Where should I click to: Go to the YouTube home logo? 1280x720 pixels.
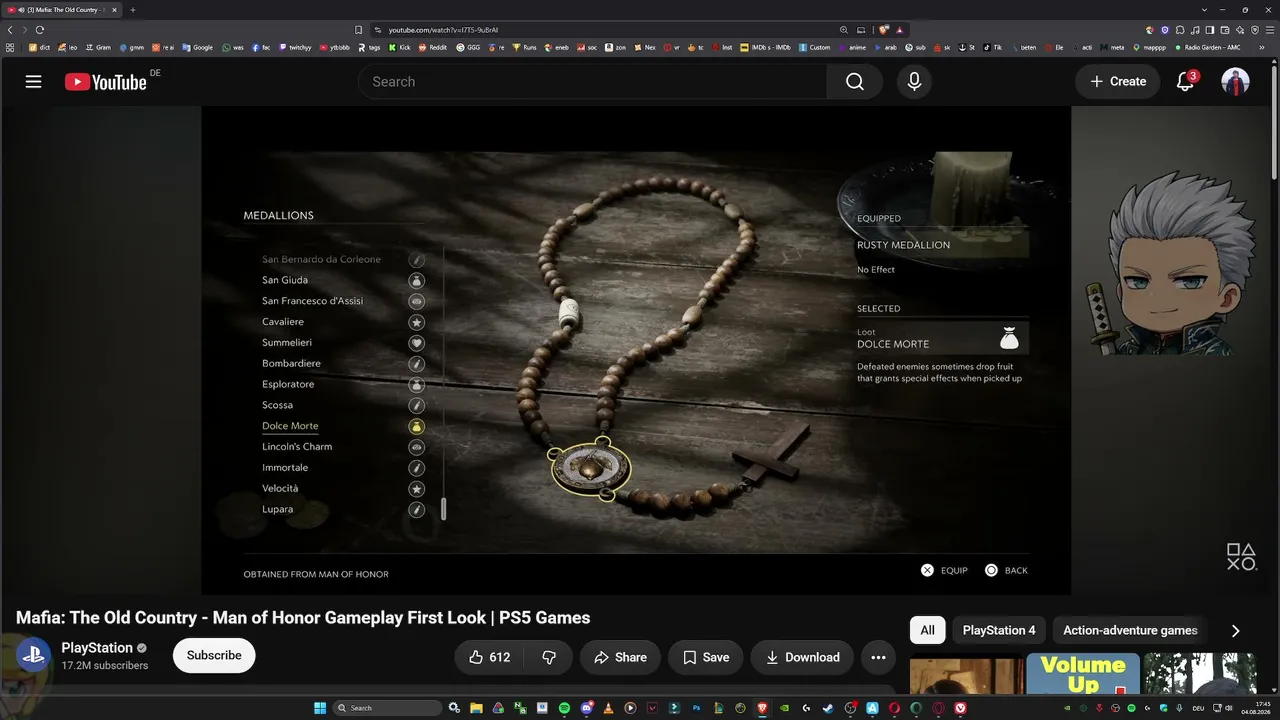tap(106, 82)
